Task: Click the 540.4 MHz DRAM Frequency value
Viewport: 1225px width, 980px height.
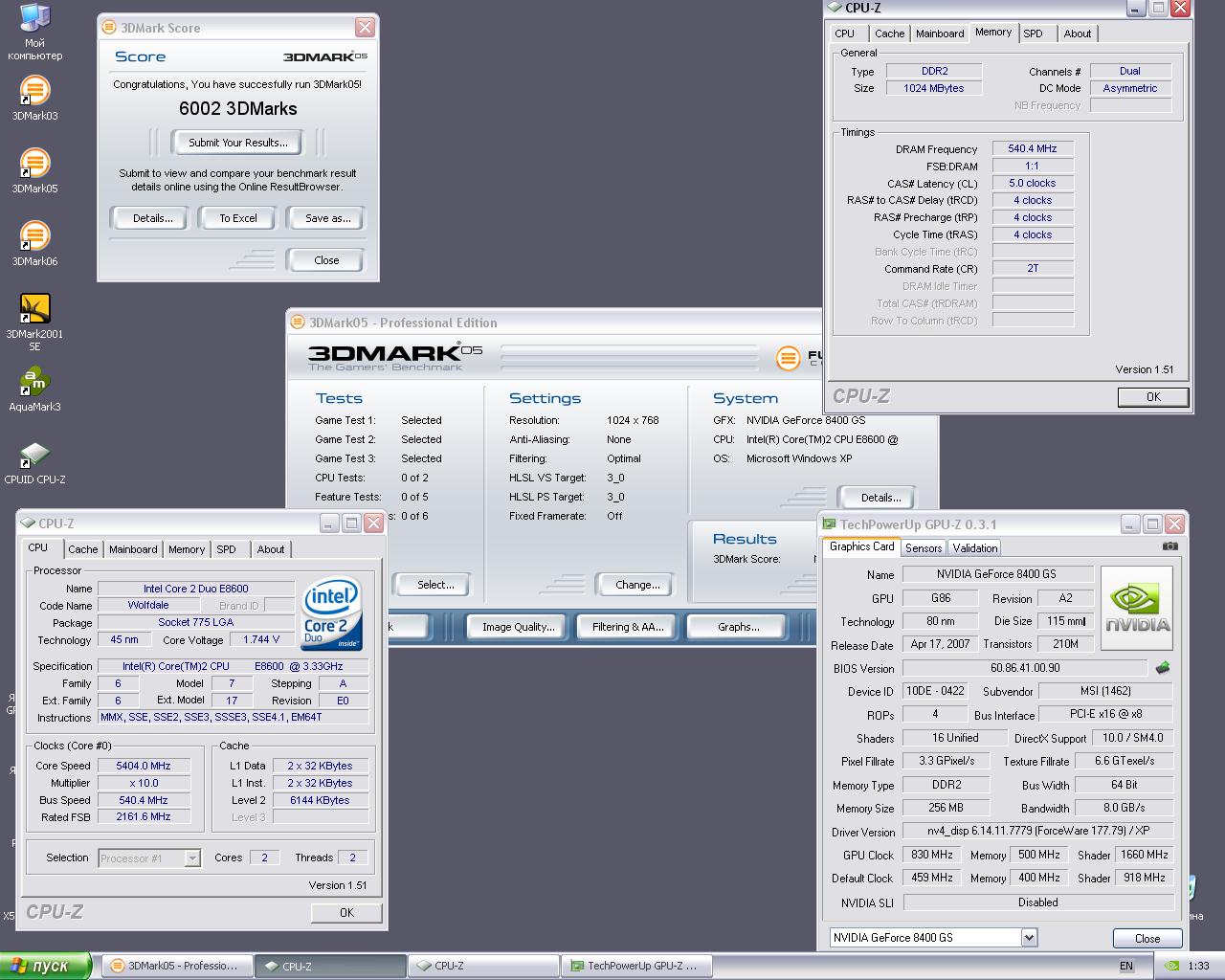Action: [1032, 148]
